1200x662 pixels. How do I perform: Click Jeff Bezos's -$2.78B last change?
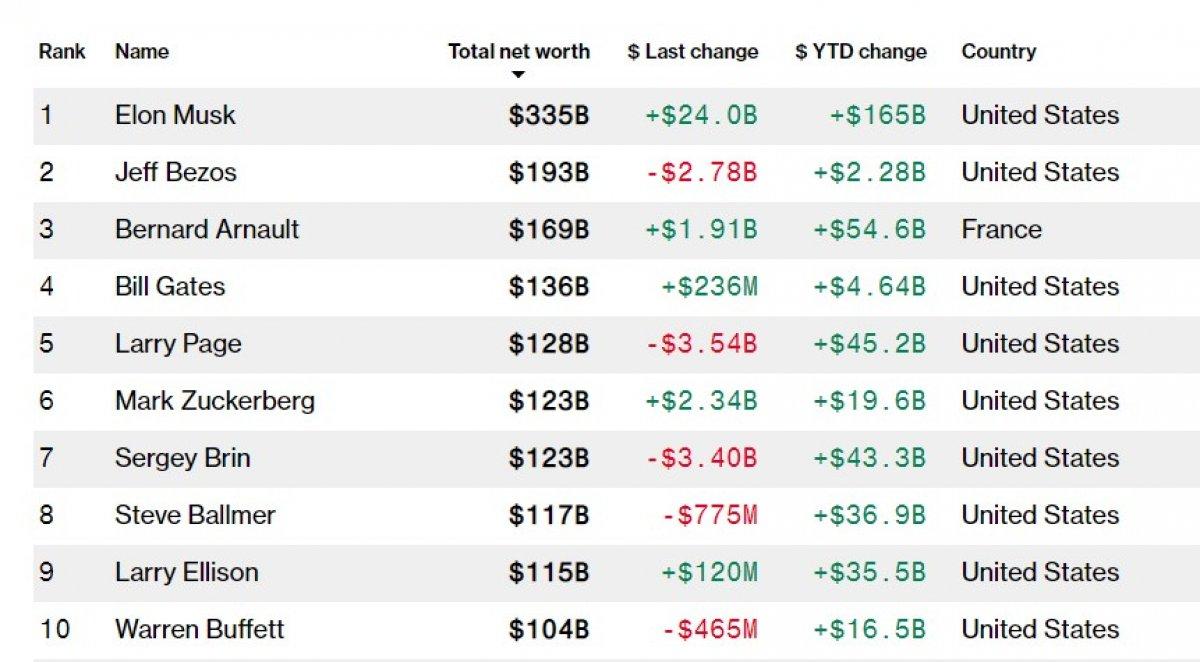[701, 172]
